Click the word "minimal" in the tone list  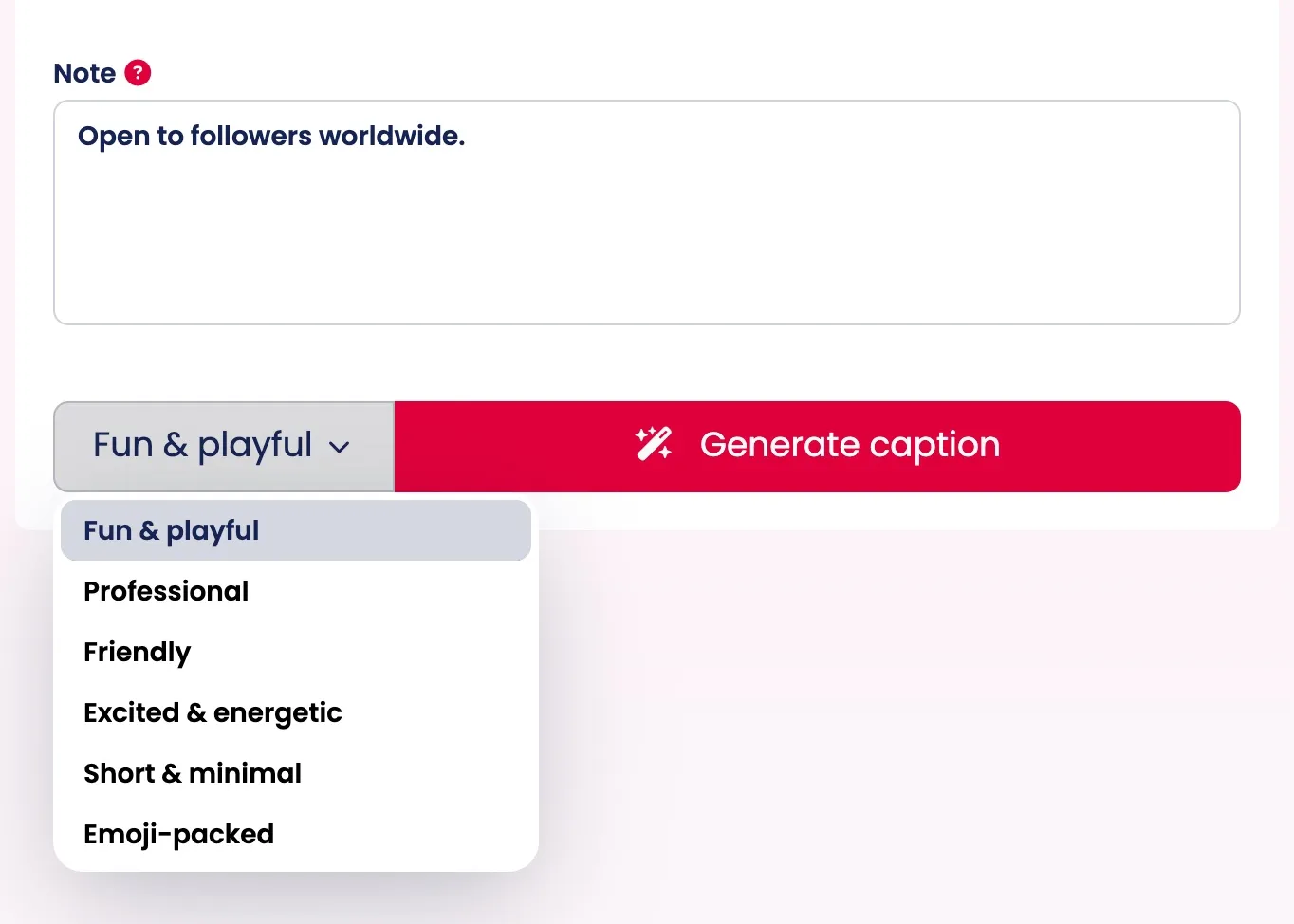click(x=245, y=773)
